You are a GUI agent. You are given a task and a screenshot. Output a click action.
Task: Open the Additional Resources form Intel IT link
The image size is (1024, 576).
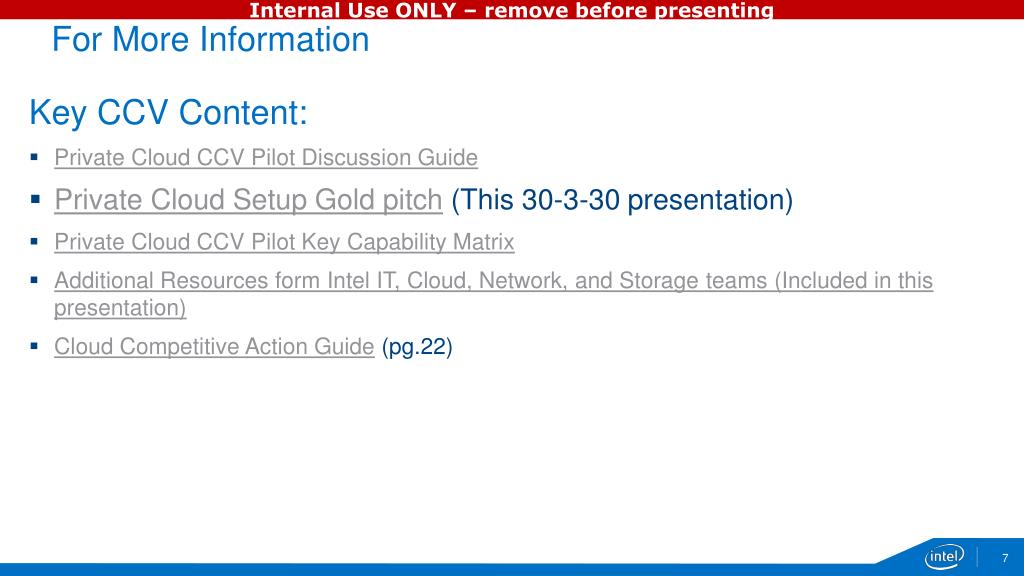pyautogui.click(x=493, y=294)
